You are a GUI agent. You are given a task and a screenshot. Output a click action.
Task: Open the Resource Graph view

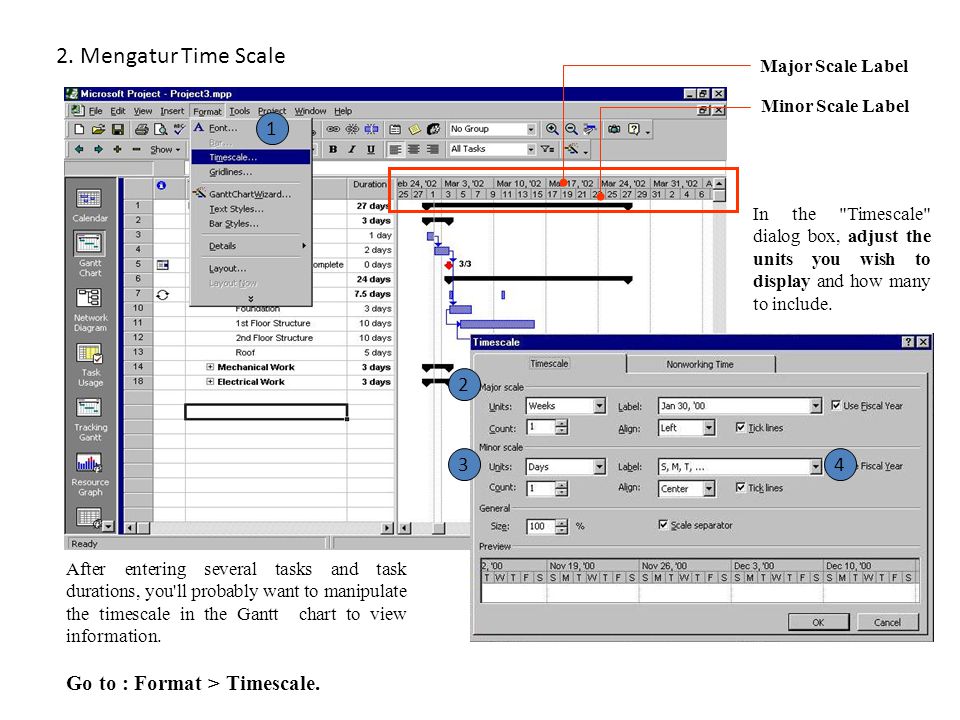pos(90,474)
